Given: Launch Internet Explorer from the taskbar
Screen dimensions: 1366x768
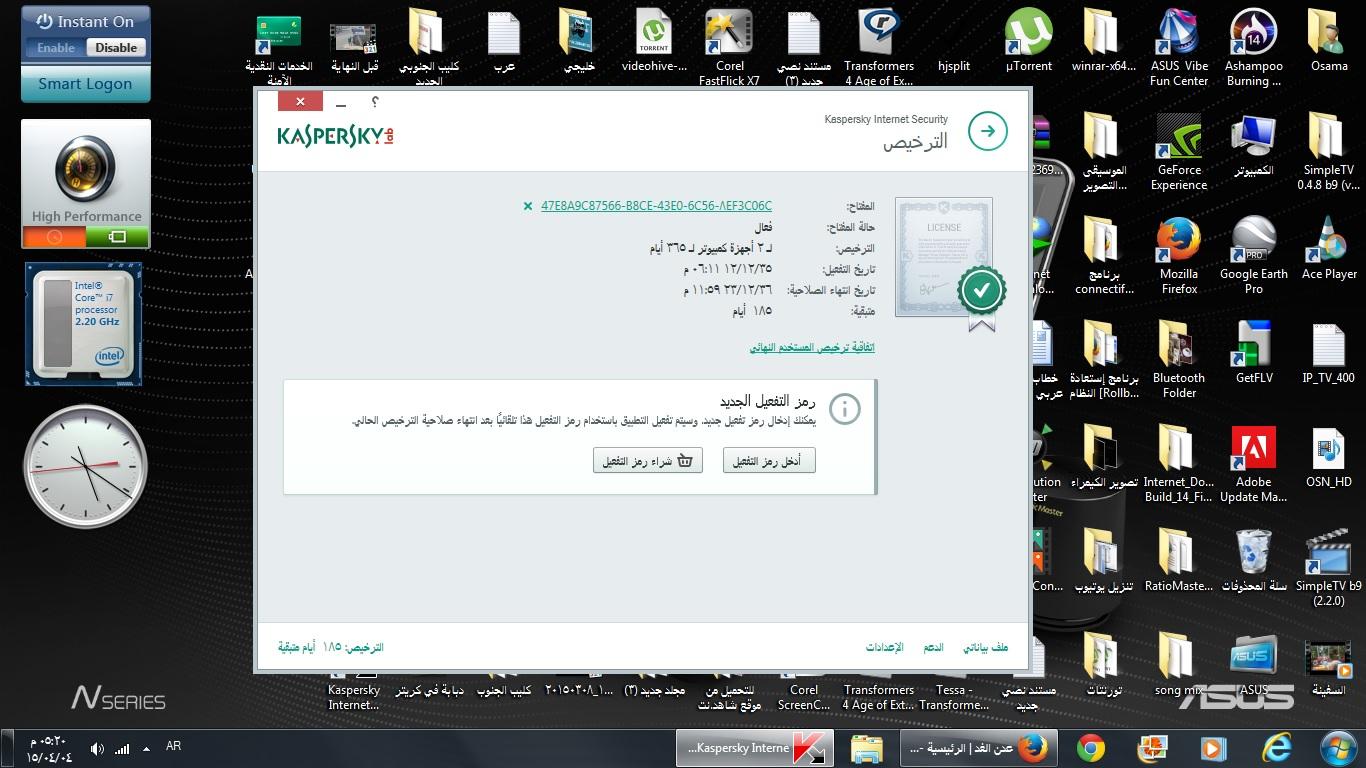Looking at the screenshot, I should (1277, 748).
